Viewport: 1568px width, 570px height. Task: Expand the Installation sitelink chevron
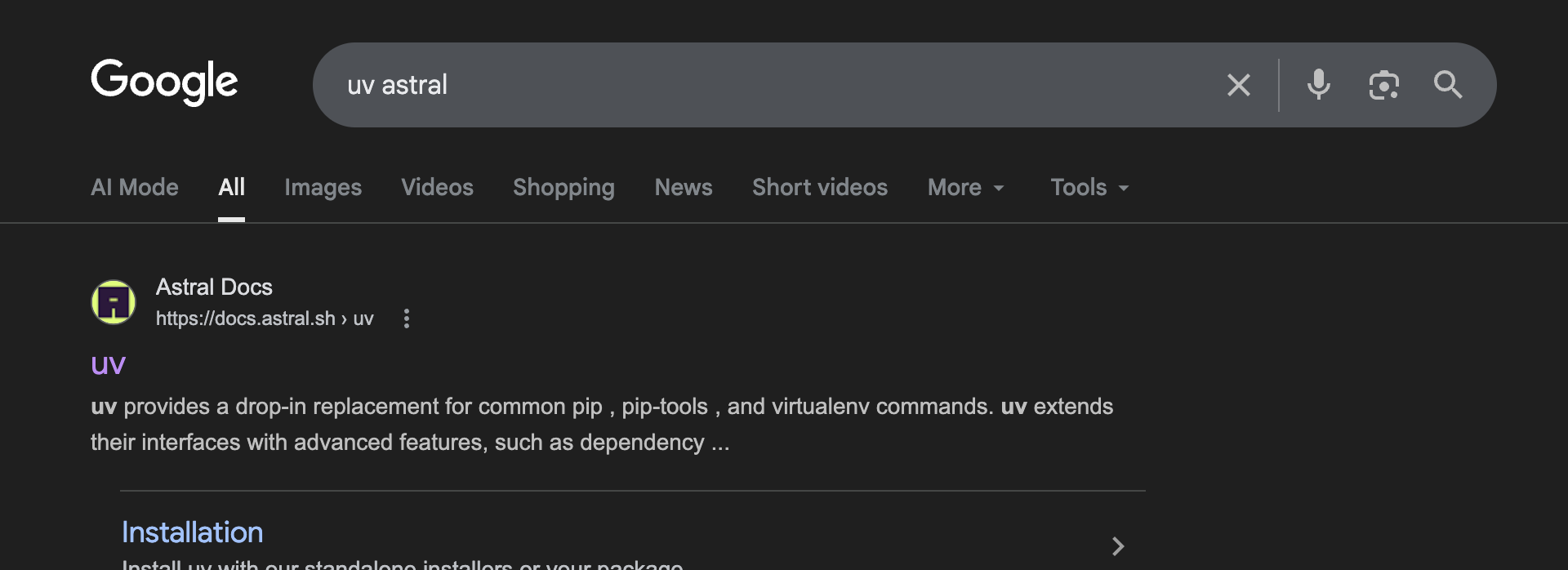pos(1118,546)
